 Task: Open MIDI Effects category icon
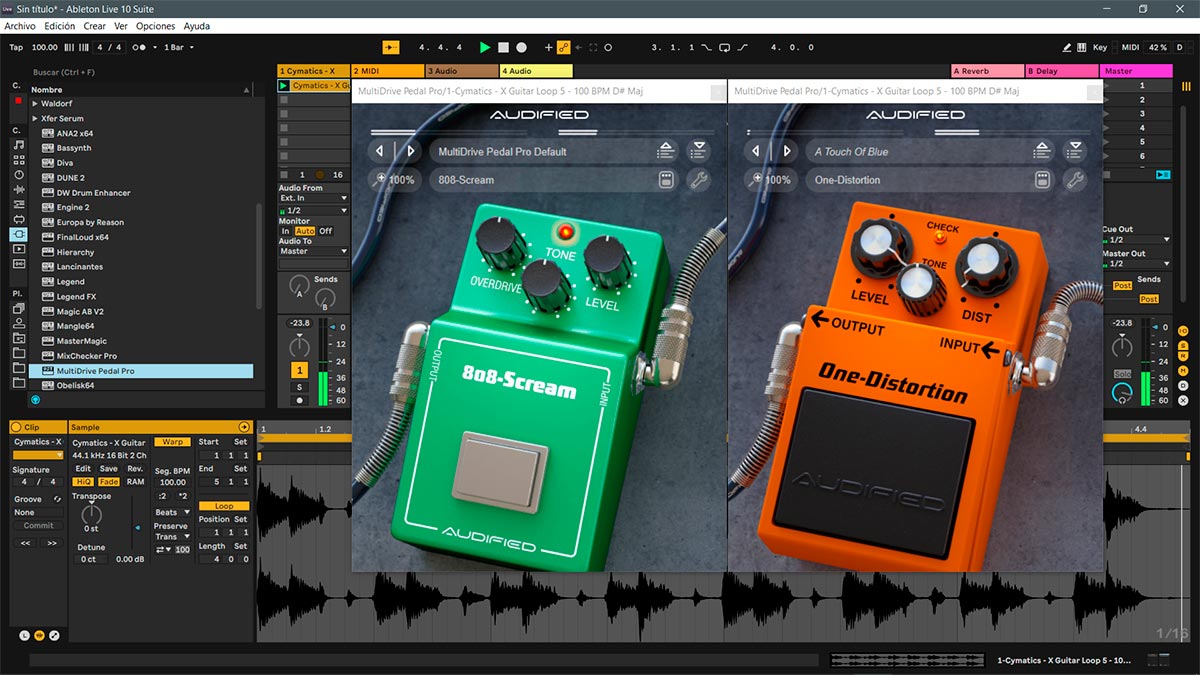tap(18, 205)
